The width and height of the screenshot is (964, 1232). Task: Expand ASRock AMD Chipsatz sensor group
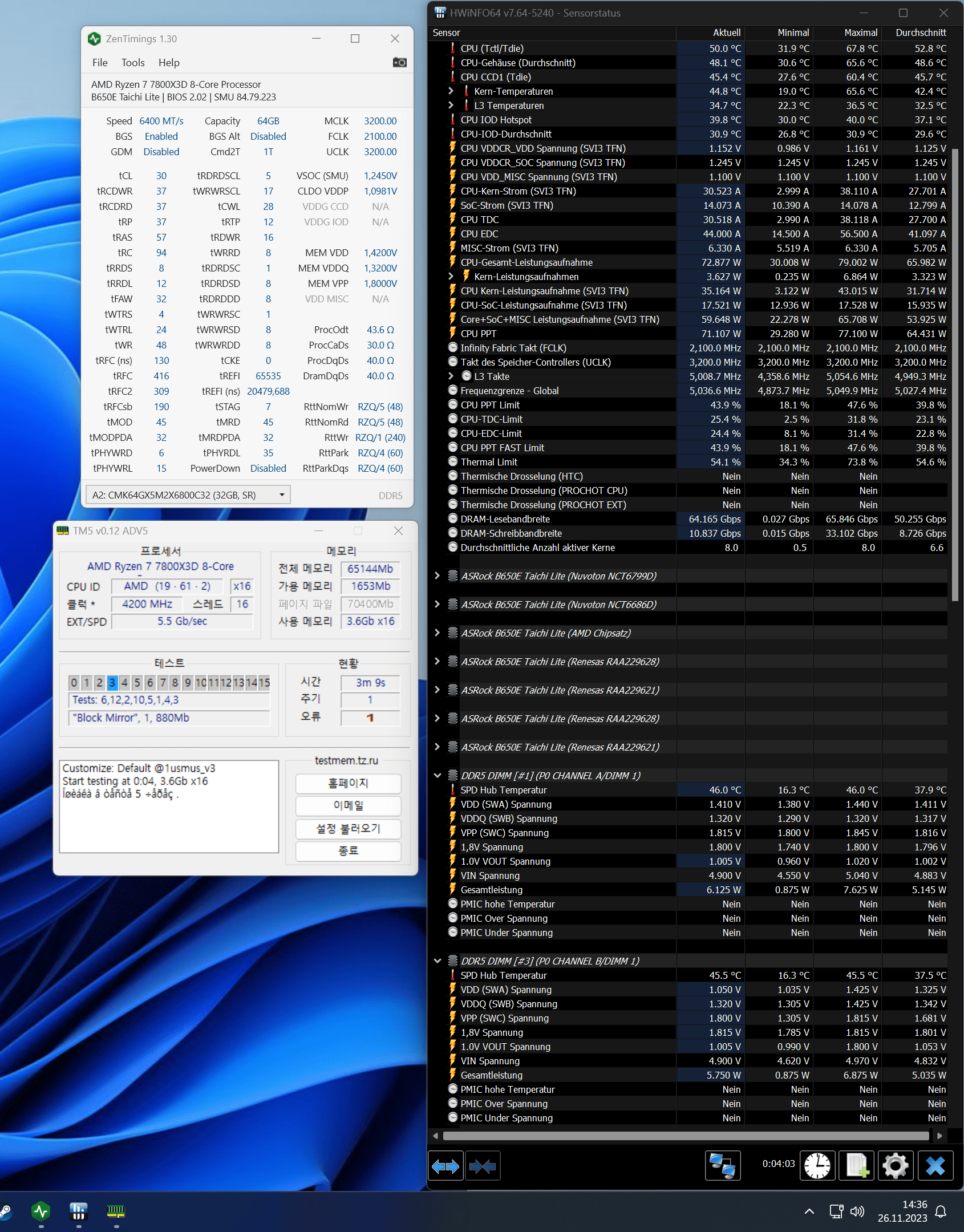[437, 633]
